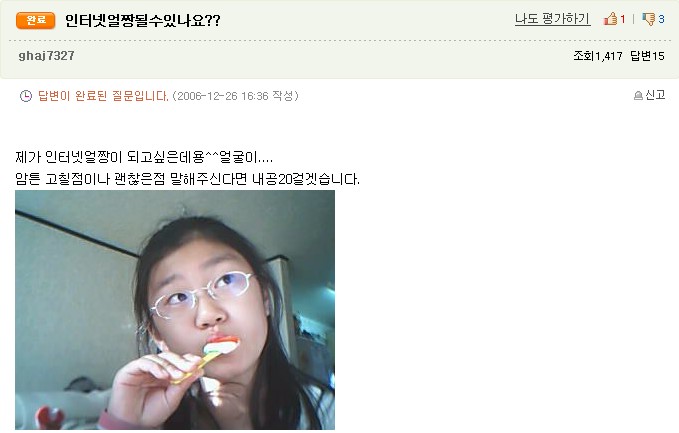This screenshot has height=433, width=679.
Task: Click the body line starting with 제가 인터넷얼짱이
Action: coord(144,157)
